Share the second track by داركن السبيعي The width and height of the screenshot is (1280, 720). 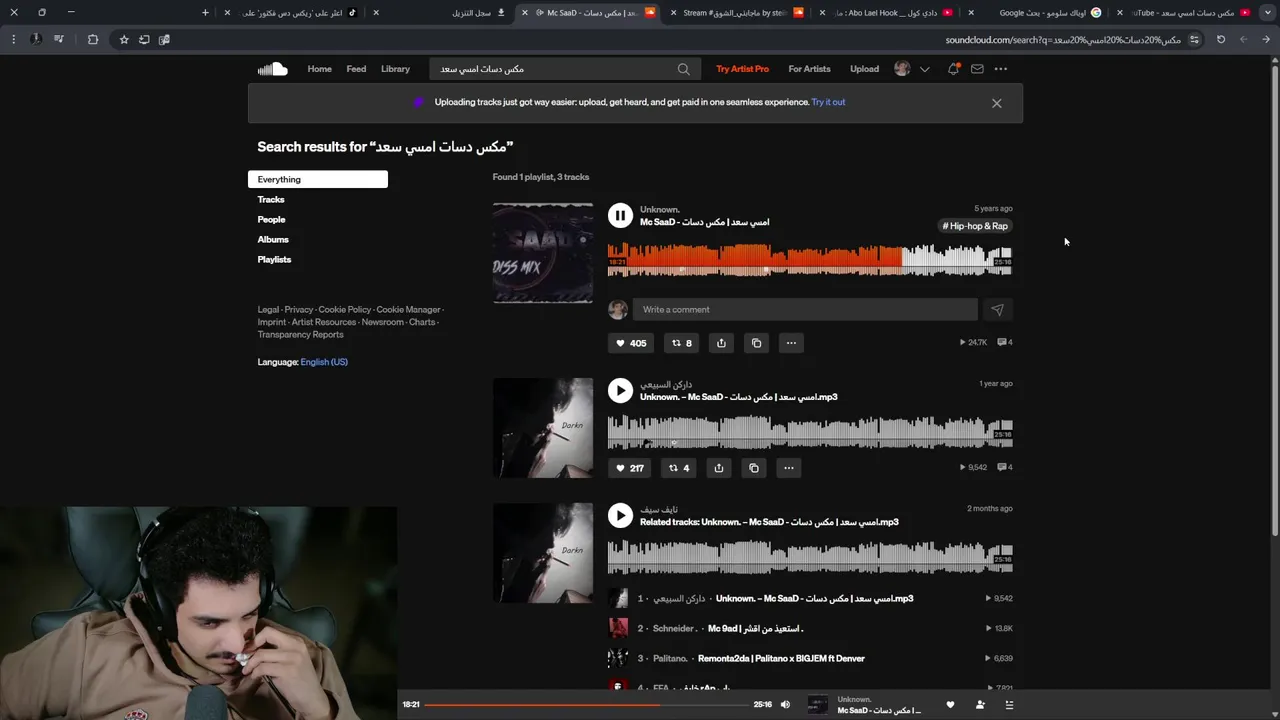pyautogui.click(x=718, y=468)
